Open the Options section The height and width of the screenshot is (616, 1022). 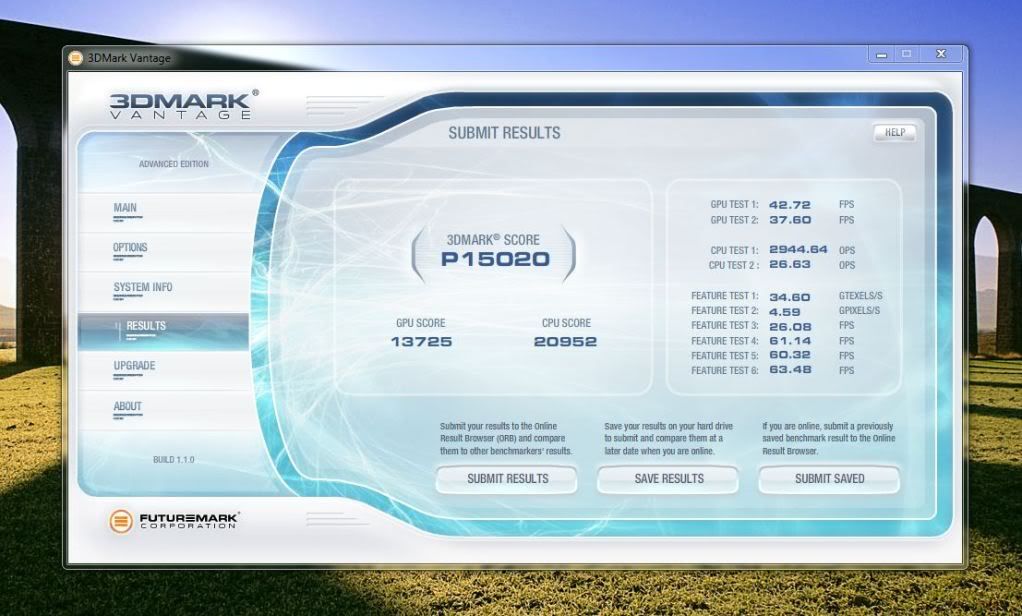(163, 252)
